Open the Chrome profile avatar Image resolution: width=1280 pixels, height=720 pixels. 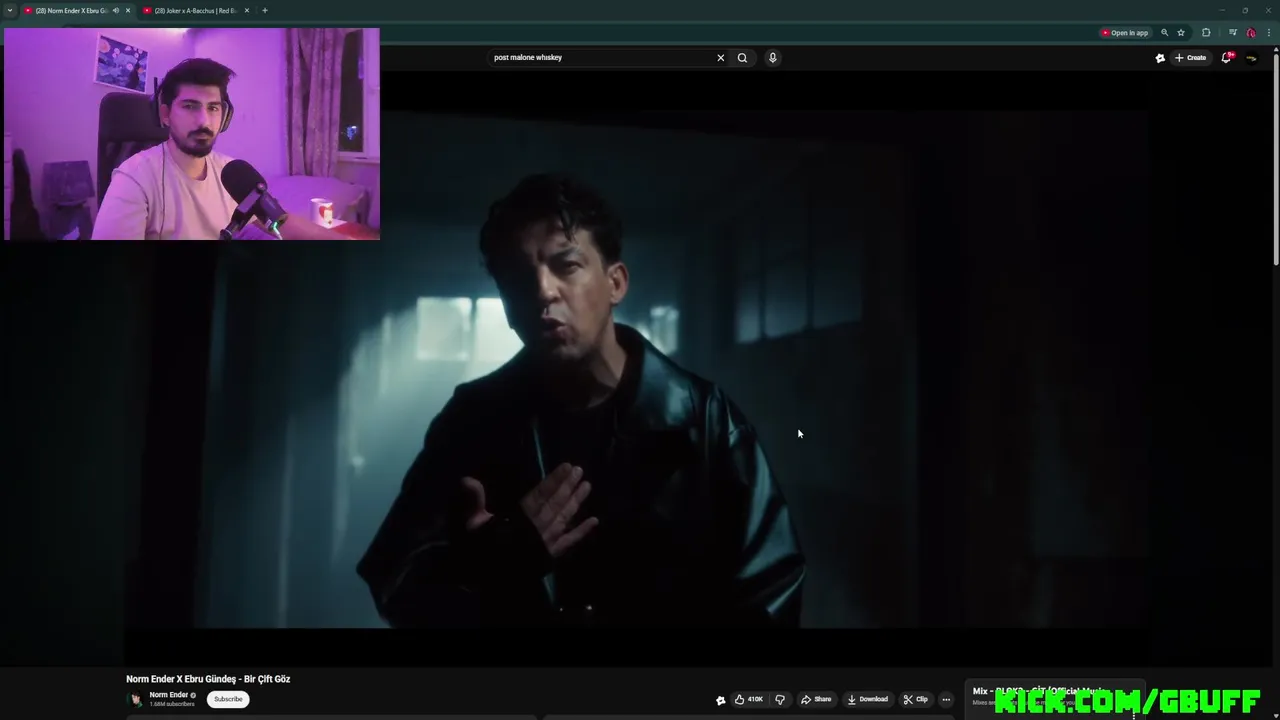click(x=1251, y=33)
